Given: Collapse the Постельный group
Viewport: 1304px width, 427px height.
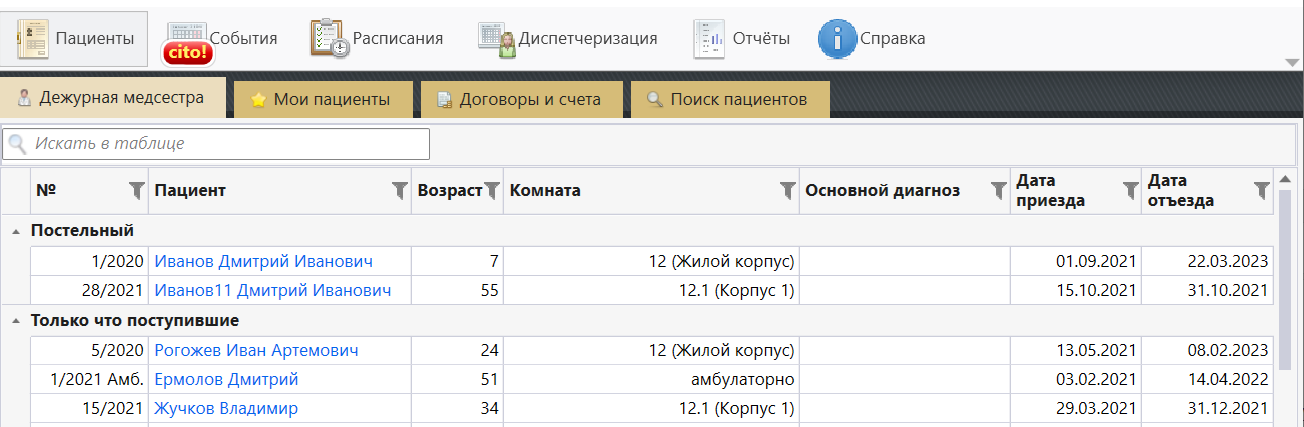Looking at the screenshot, I should point(15,231).
